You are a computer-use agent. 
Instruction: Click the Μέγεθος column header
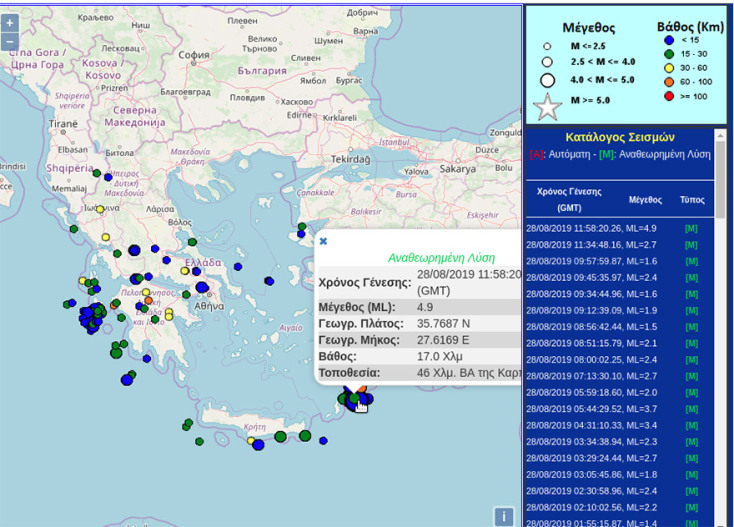coord(645,200)
